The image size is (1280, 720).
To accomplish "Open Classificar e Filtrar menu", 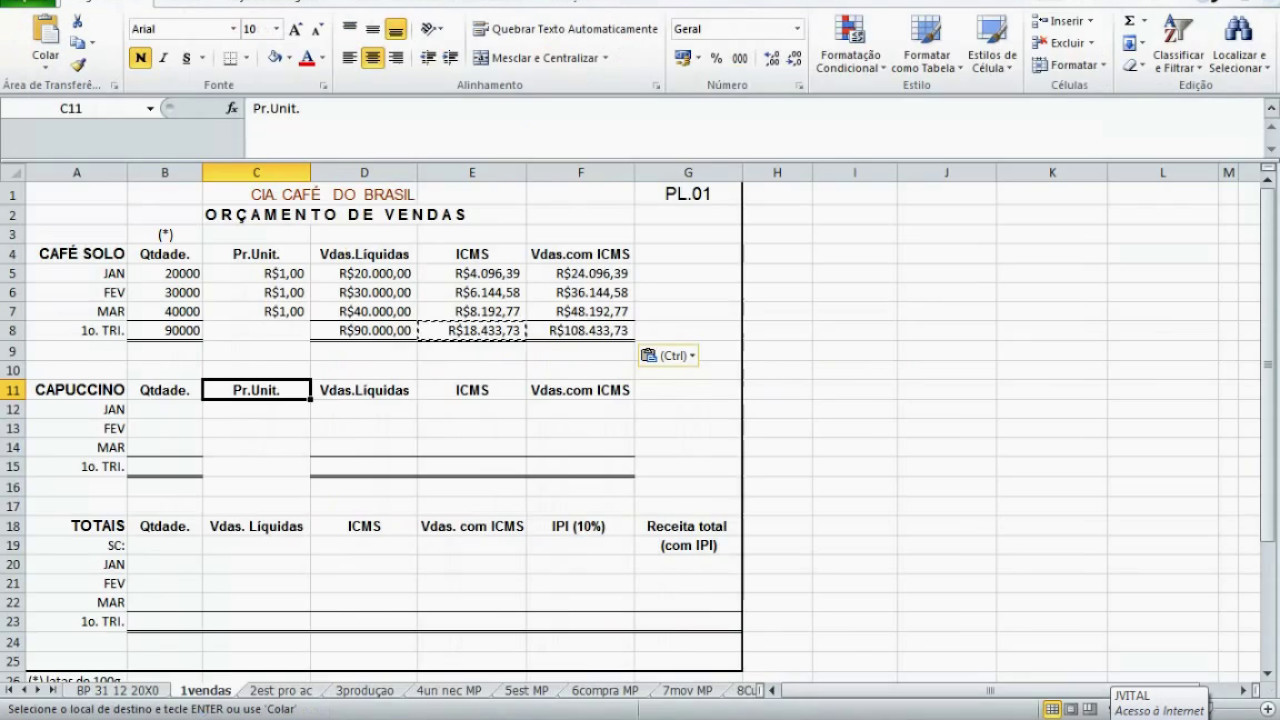I will click(x=1178, y=44).
